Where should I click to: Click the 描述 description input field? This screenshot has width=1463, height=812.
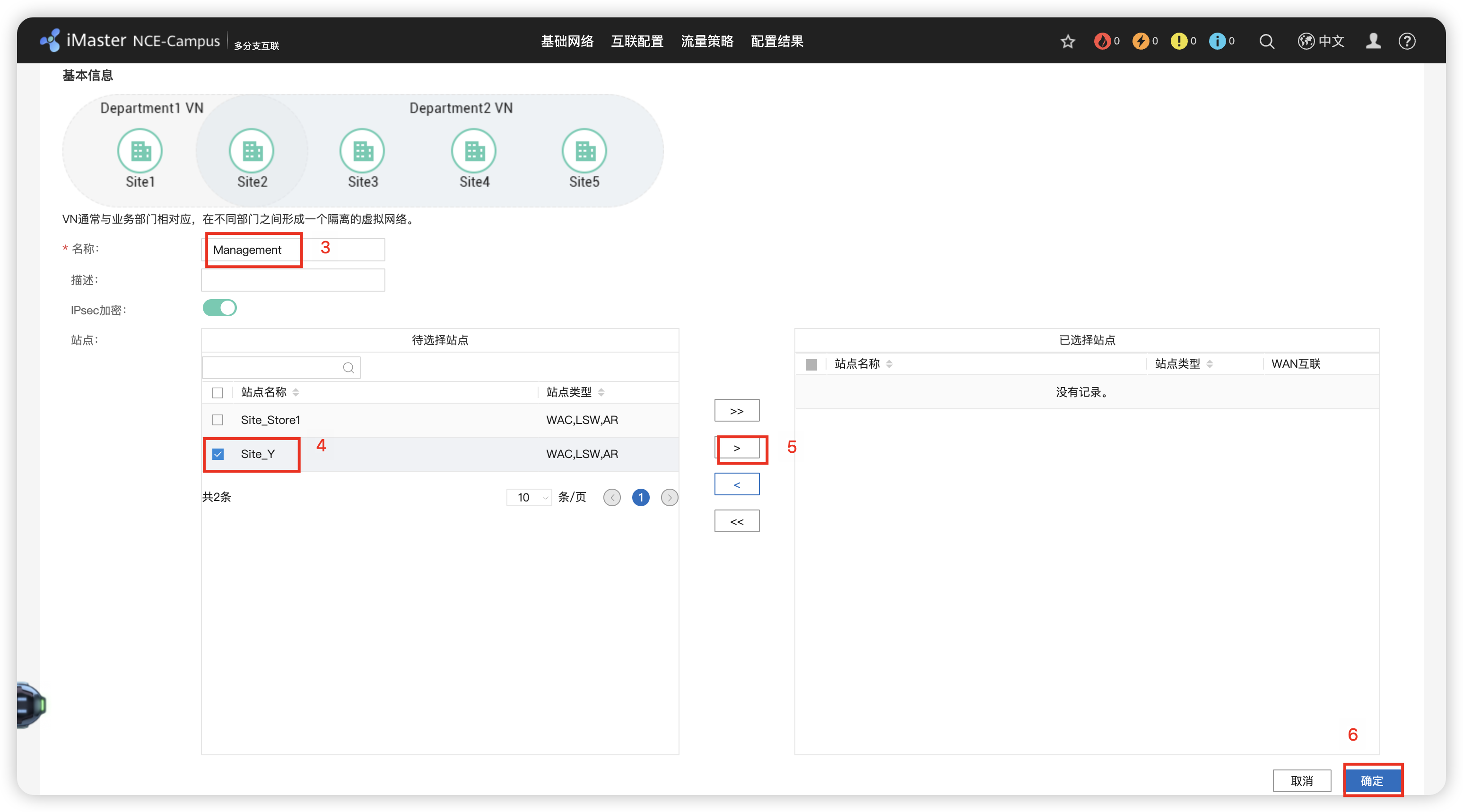point(293,280)
